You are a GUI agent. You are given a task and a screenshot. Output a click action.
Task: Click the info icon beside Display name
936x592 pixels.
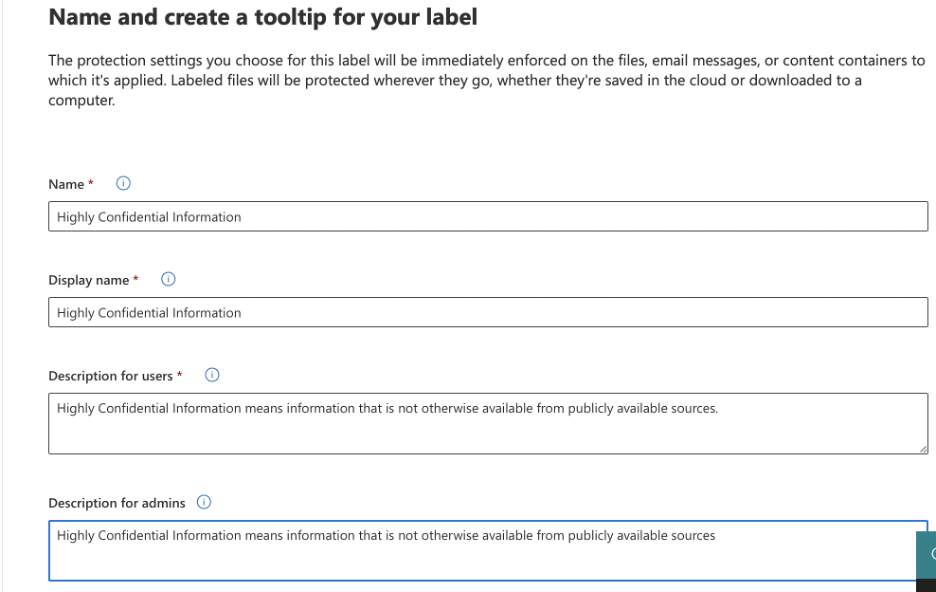point(167,280)
